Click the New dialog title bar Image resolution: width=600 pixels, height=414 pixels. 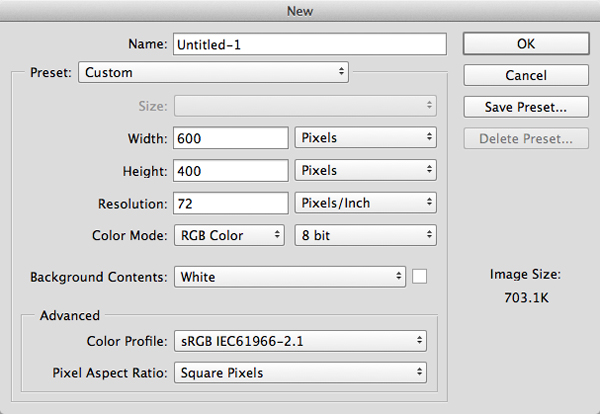coord(300,10)
